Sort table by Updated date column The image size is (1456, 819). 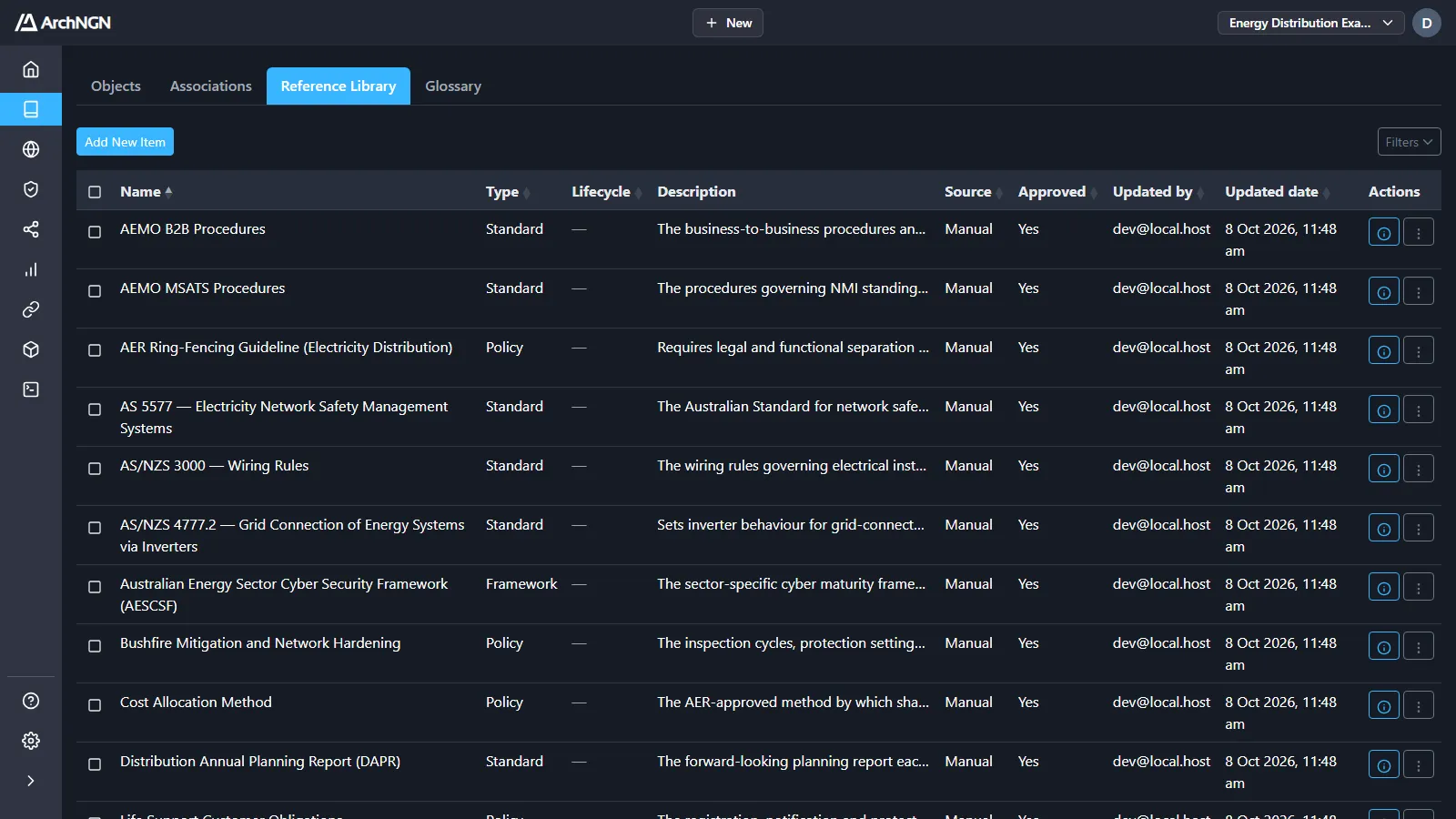click(1277, 192)
